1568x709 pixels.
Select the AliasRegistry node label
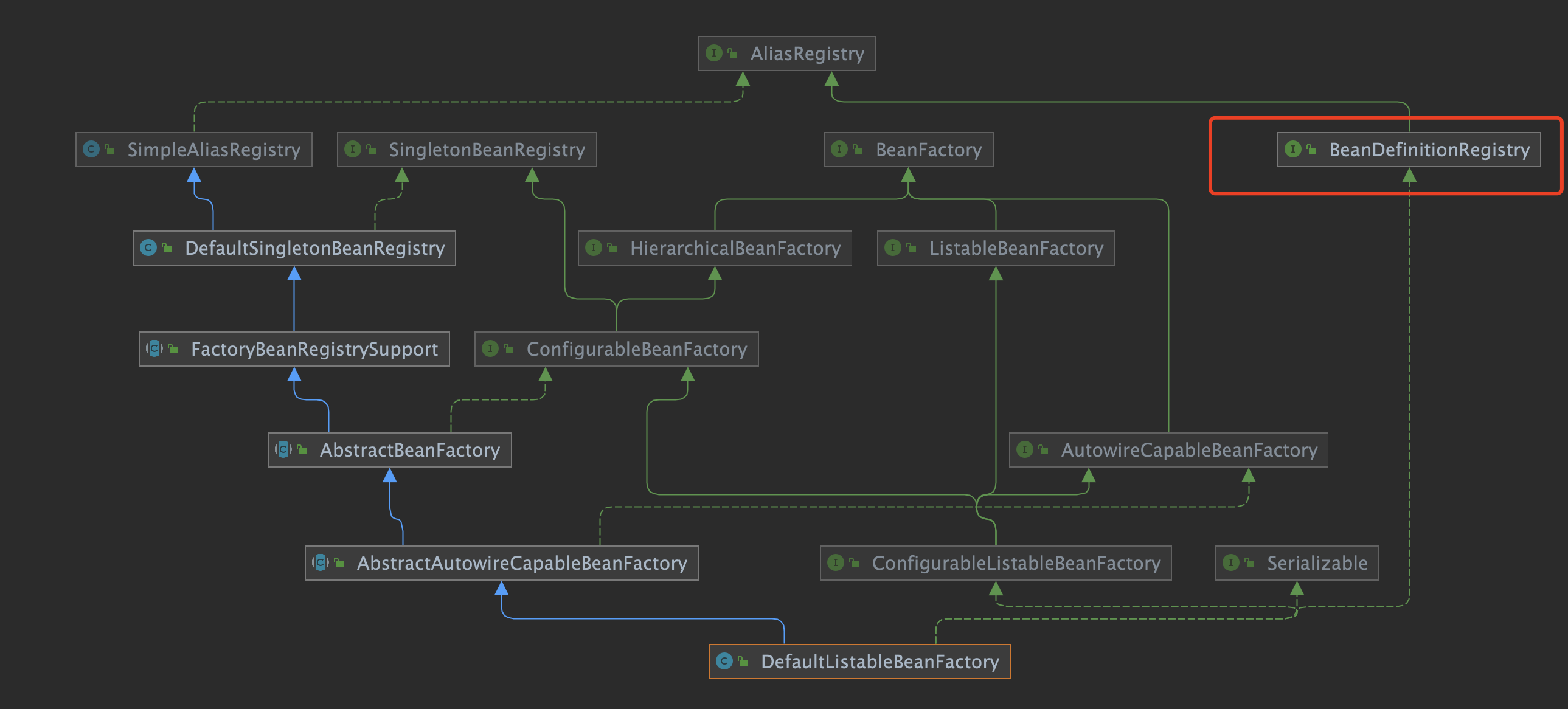[807, 54]
